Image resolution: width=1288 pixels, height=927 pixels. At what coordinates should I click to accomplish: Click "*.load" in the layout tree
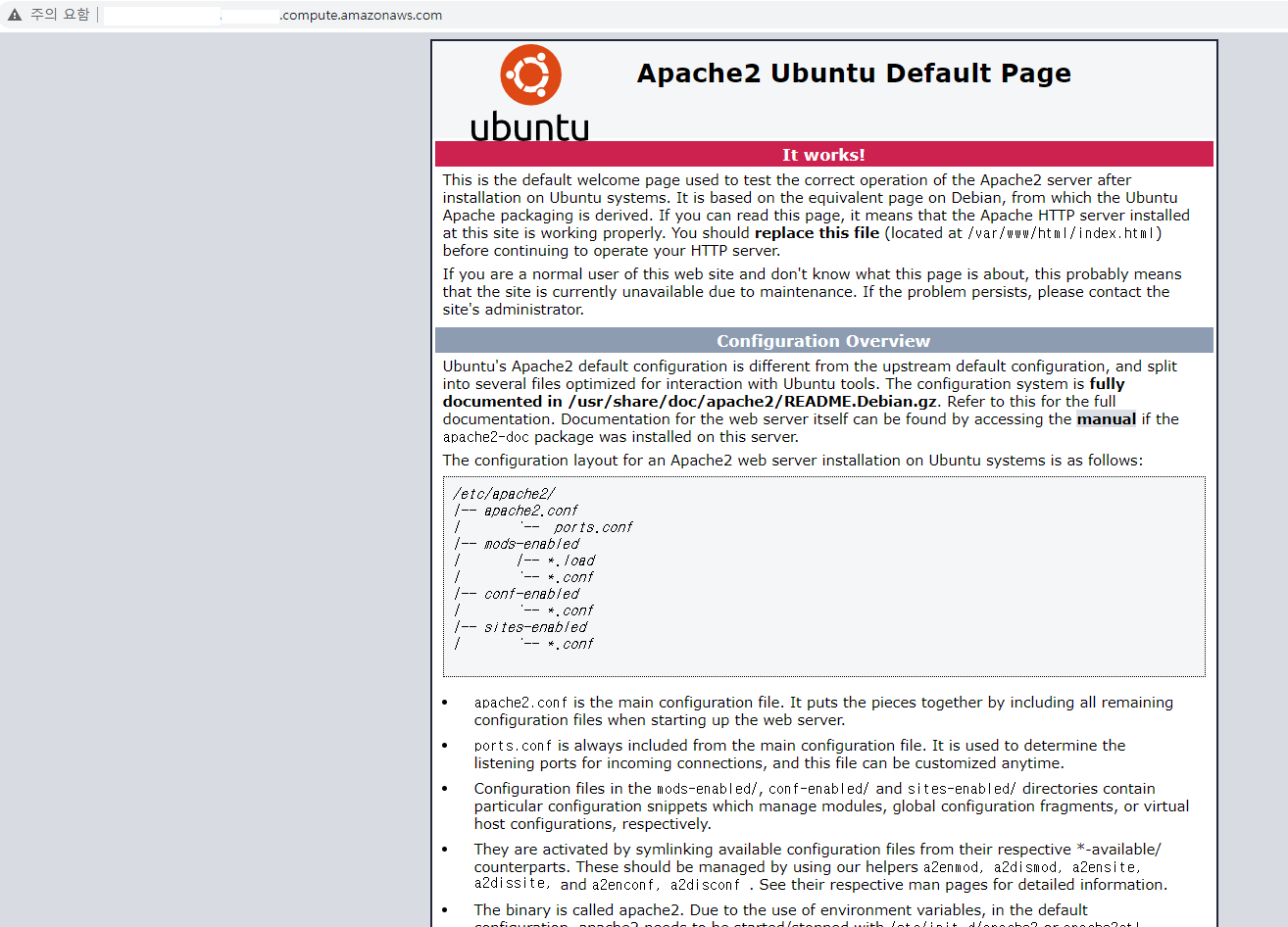tap(570, 561)
